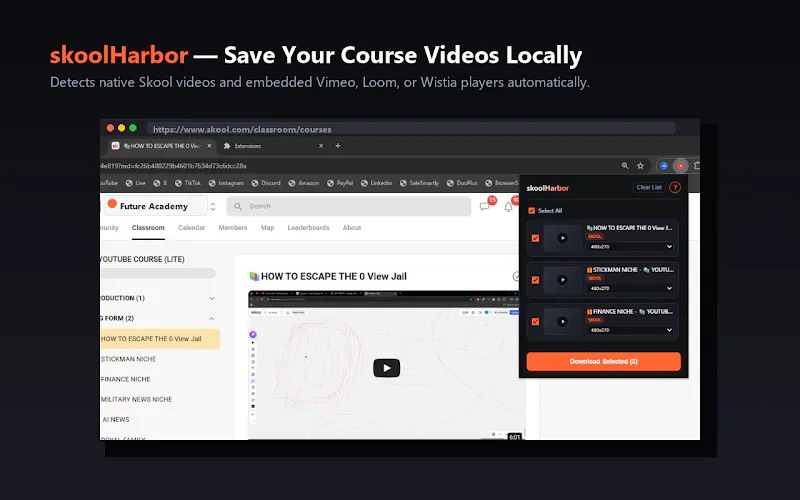Click the Clear List button
This screenshot has width=800, height=500.
point(649,187)
